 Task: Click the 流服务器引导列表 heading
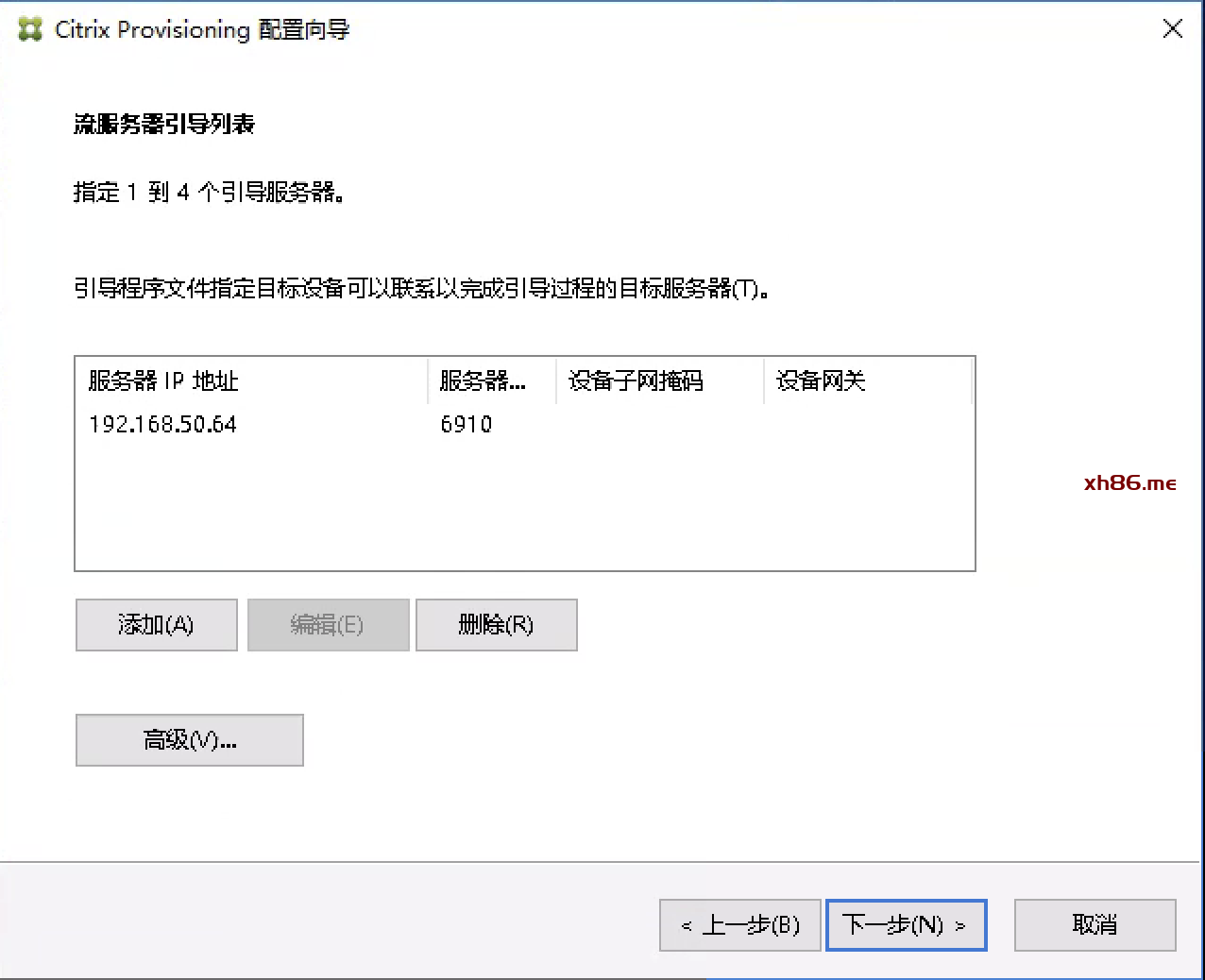(x=164, y=125)
